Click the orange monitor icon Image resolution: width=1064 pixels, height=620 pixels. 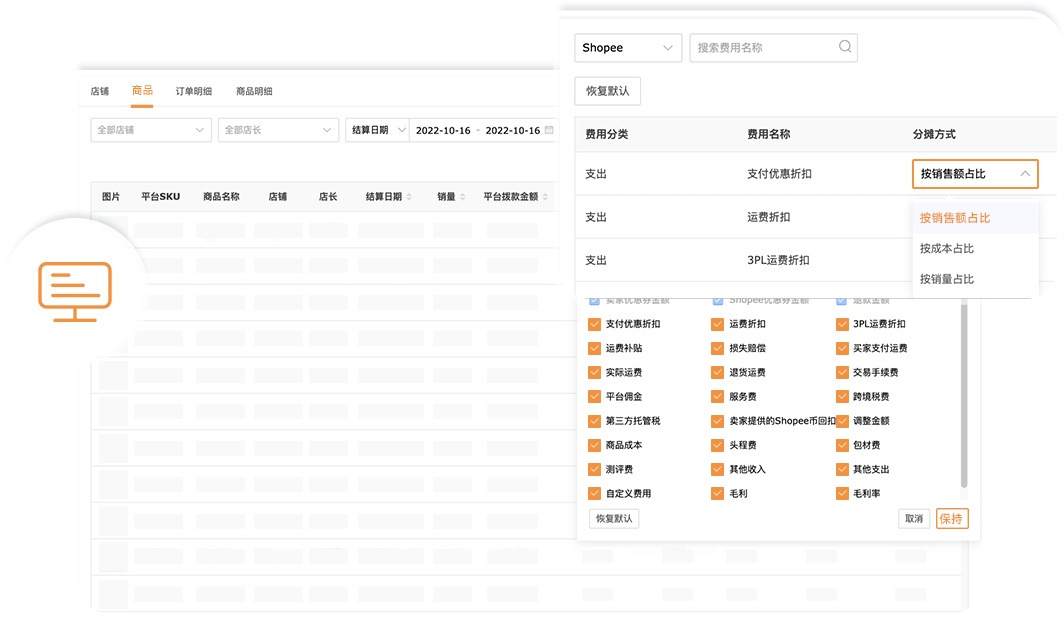pos(75,291)
